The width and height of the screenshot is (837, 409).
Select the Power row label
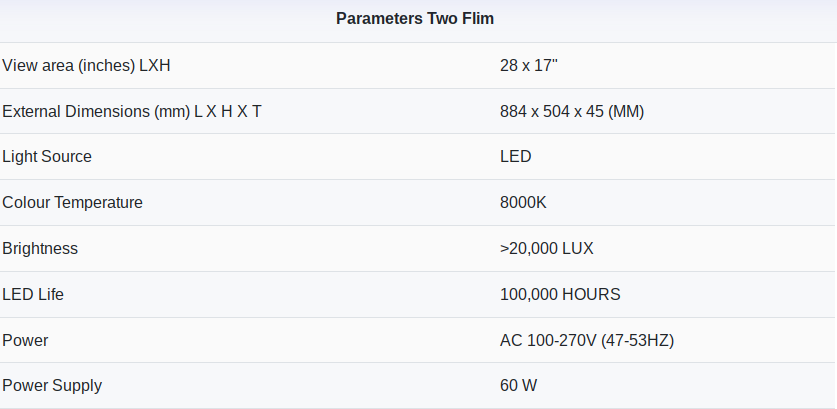tap(25, 341)
